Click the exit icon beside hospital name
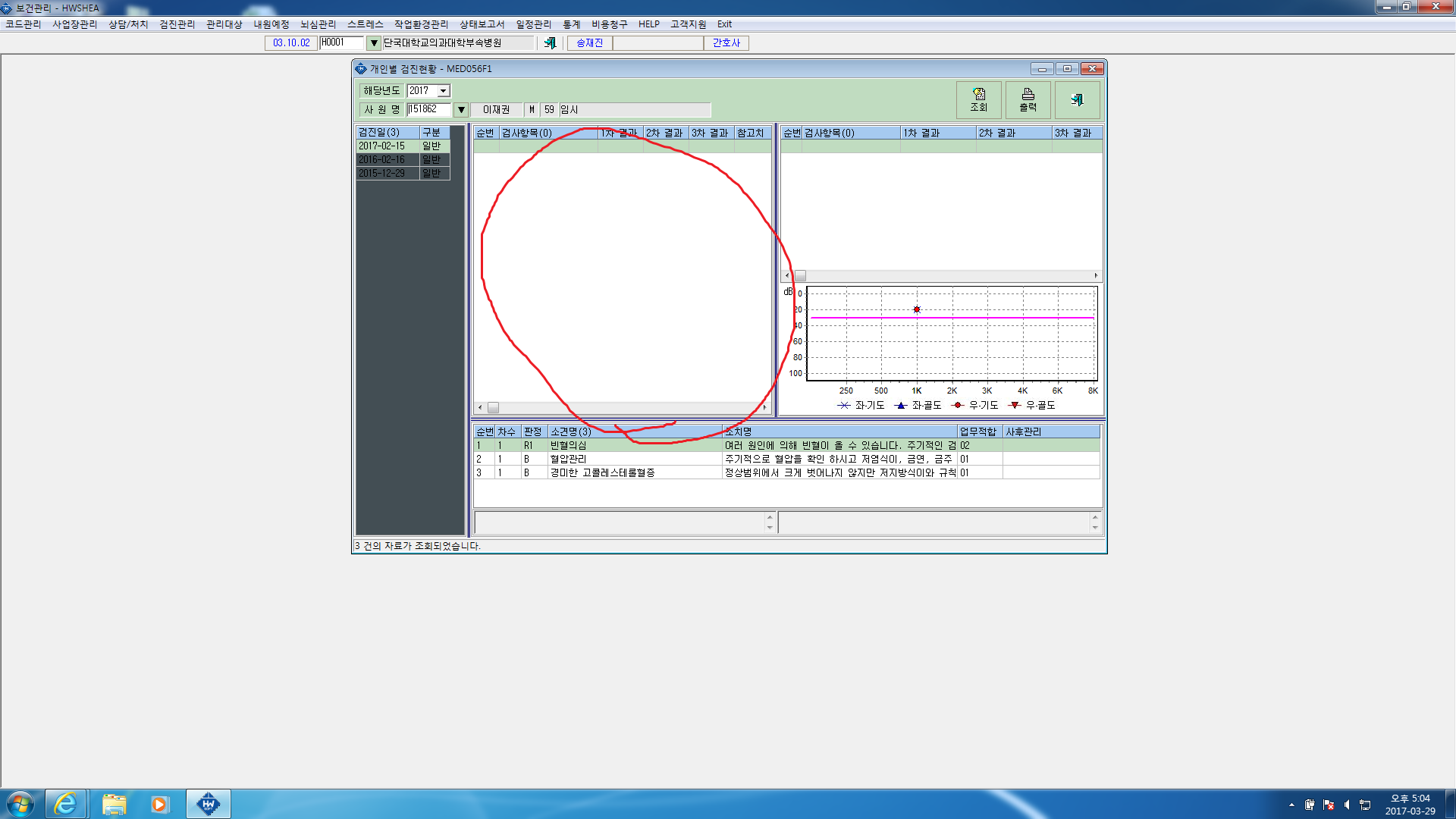This screenshot has height=819, width=1456. (550, 43)
